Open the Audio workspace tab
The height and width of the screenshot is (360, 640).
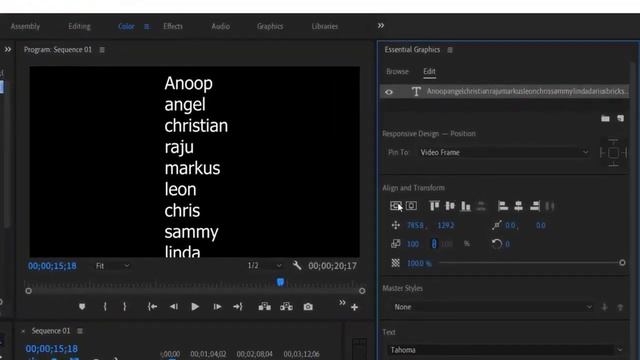click(220, 27)
